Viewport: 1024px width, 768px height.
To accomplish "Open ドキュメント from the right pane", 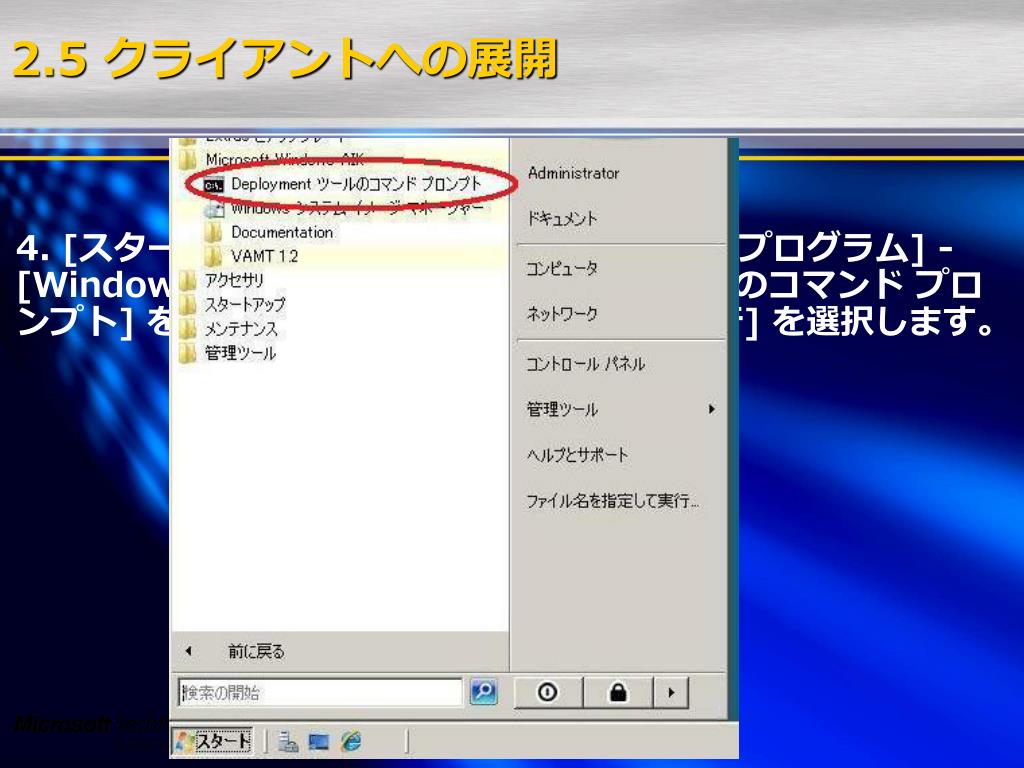I will [x=562, y=219].
